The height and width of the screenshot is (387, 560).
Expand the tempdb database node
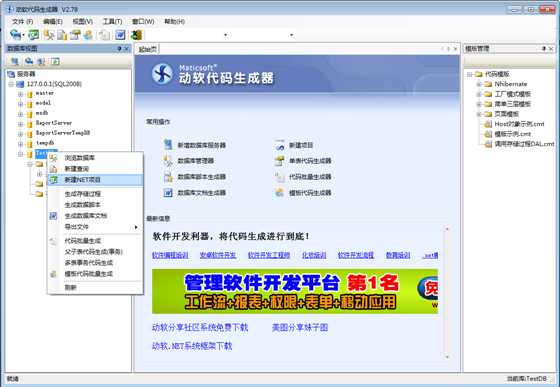pos(20,144)
